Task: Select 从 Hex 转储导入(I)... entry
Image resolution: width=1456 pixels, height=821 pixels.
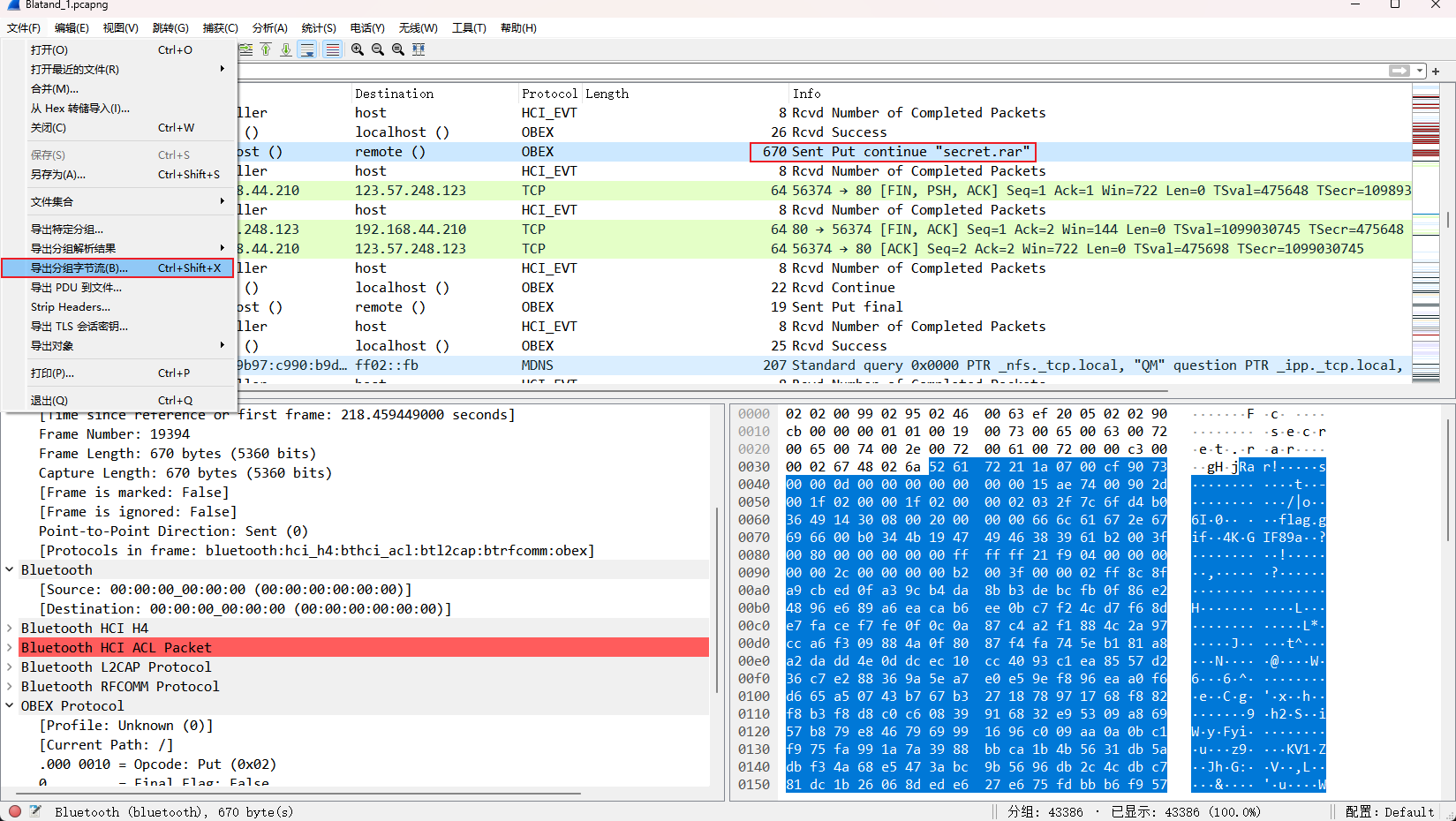Action: coord(118,109)
